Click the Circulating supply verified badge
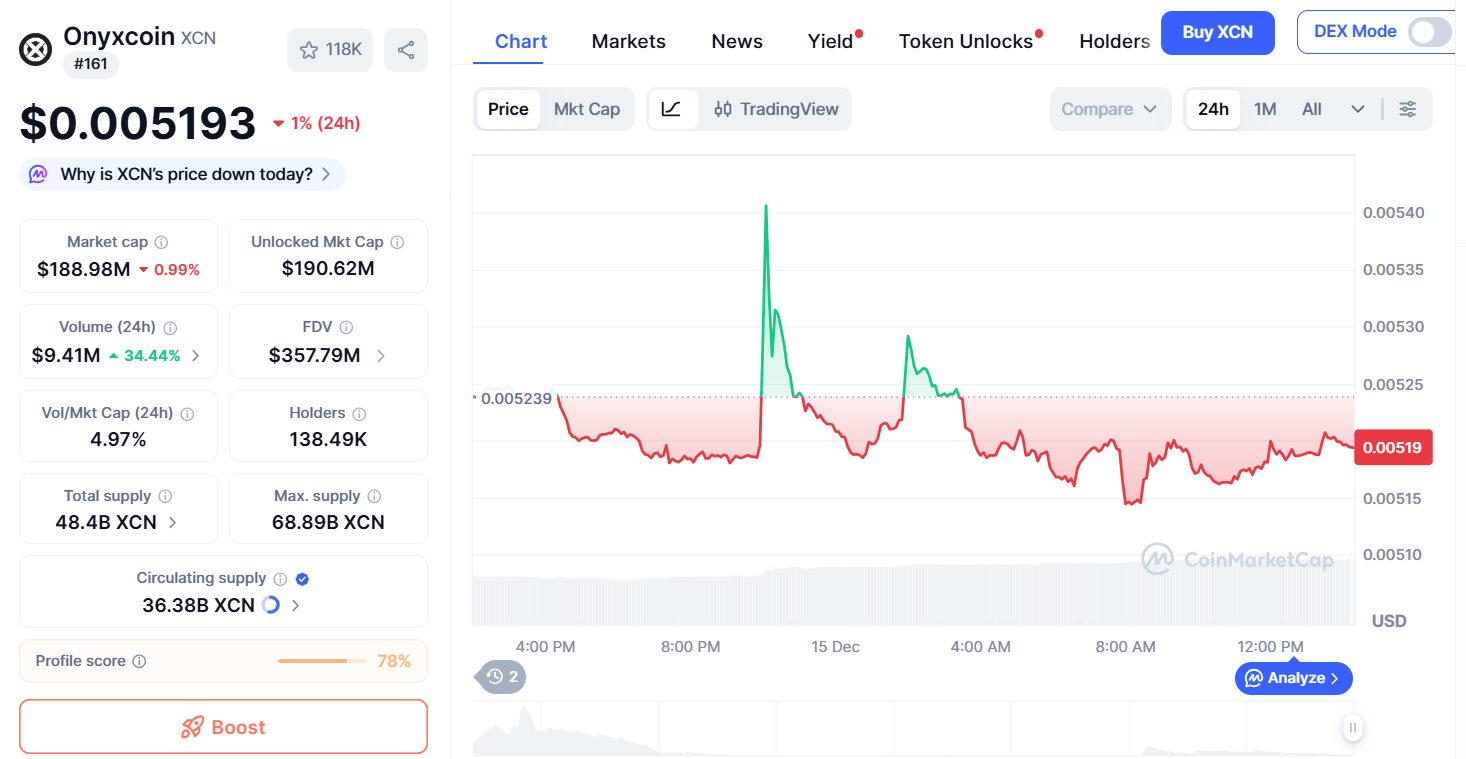 tap(302, 578)
